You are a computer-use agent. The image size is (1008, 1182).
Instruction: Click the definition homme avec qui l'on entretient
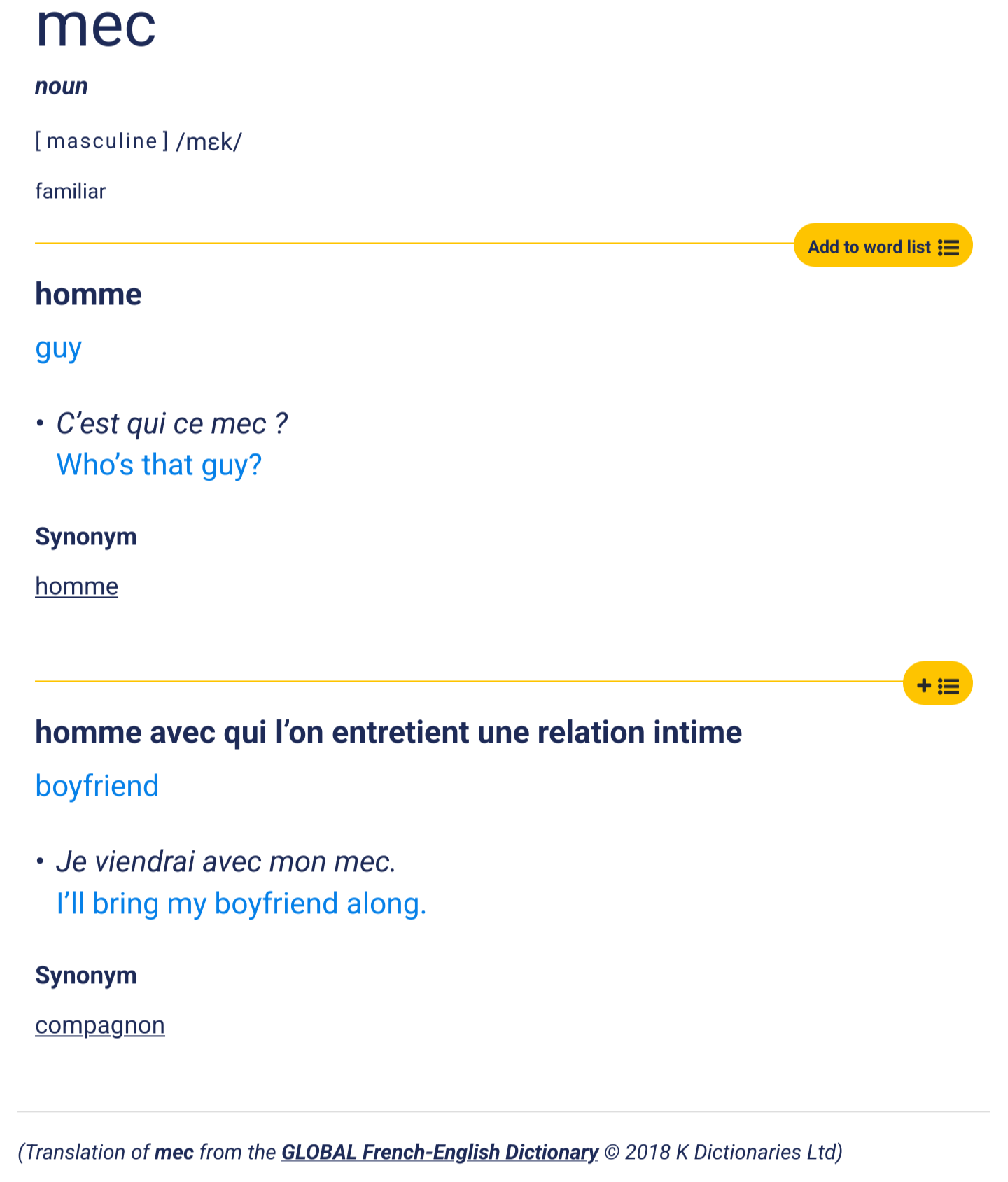tap(388, 732)
